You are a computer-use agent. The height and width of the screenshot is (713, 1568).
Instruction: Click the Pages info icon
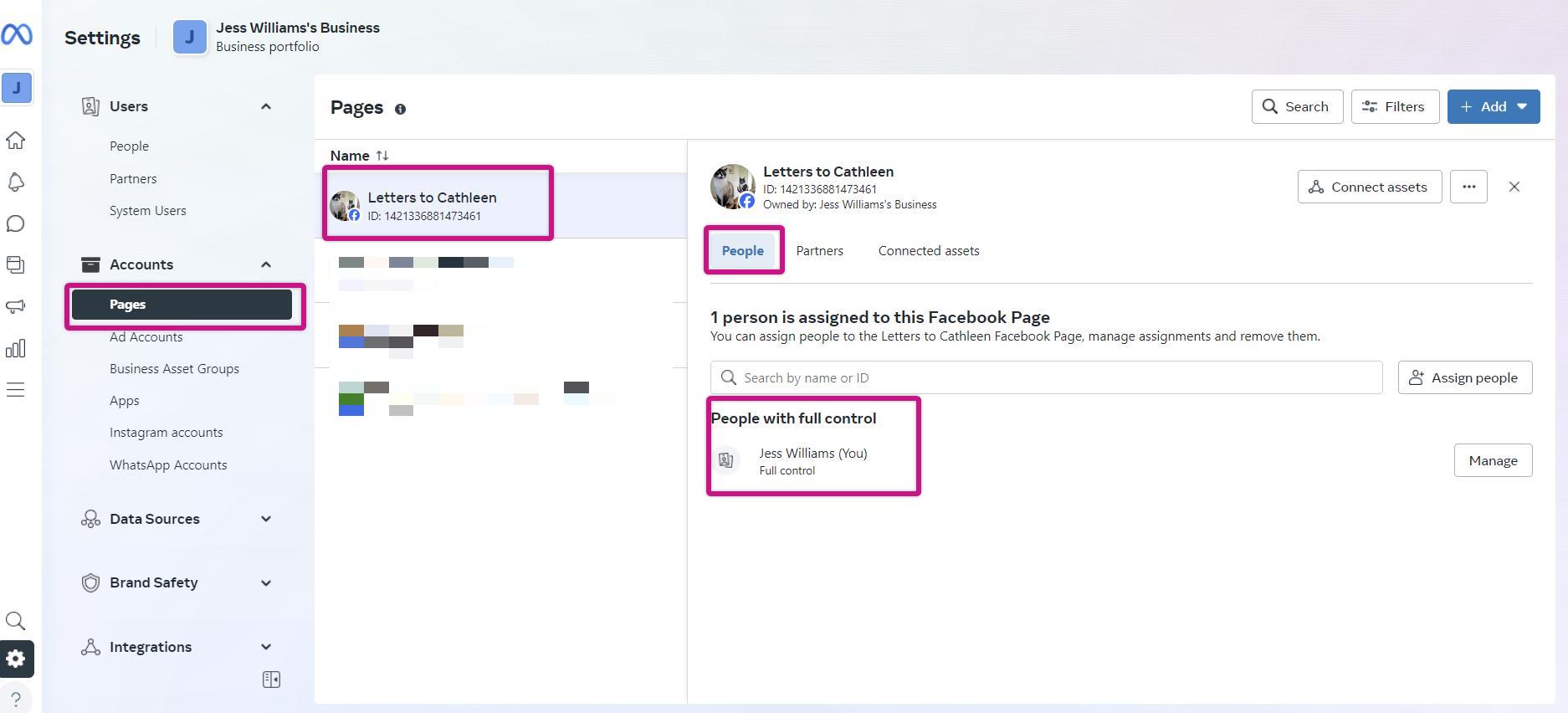click(400, 109)
